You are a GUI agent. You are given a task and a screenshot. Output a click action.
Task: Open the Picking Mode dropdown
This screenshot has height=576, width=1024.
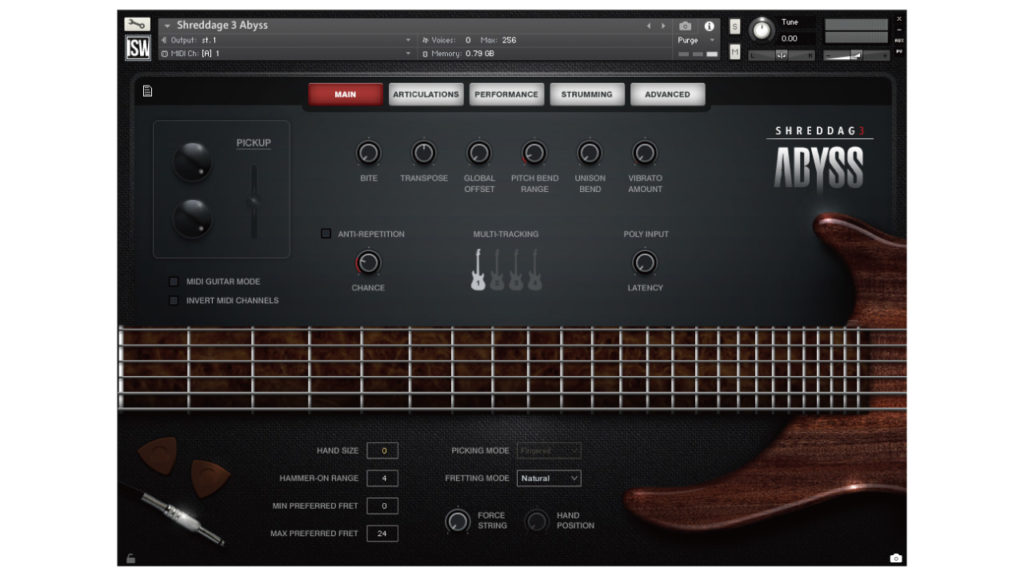(x=549, y=451)
